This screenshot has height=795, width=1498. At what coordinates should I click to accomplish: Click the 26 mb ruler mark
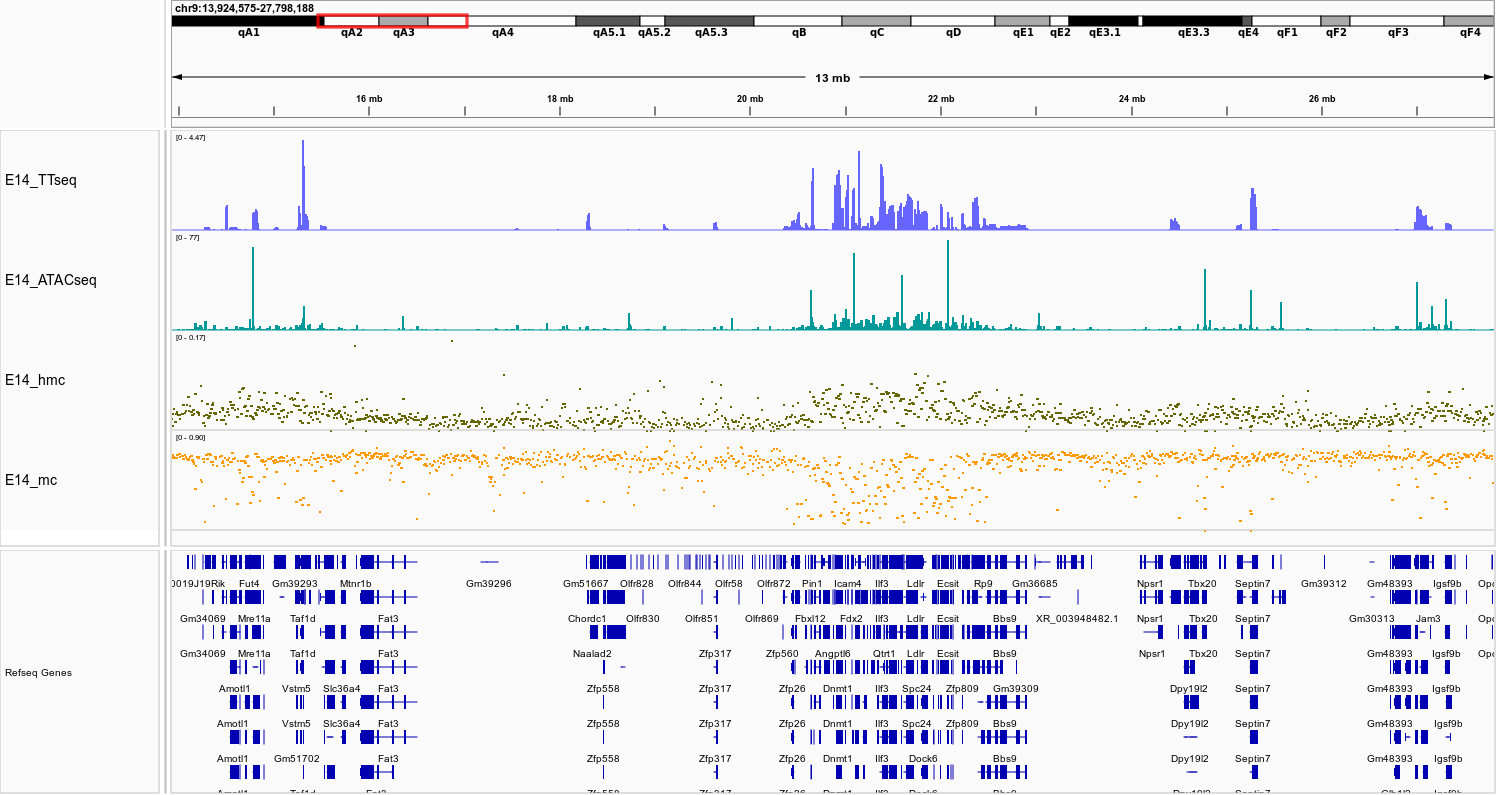click(1322, 99)
